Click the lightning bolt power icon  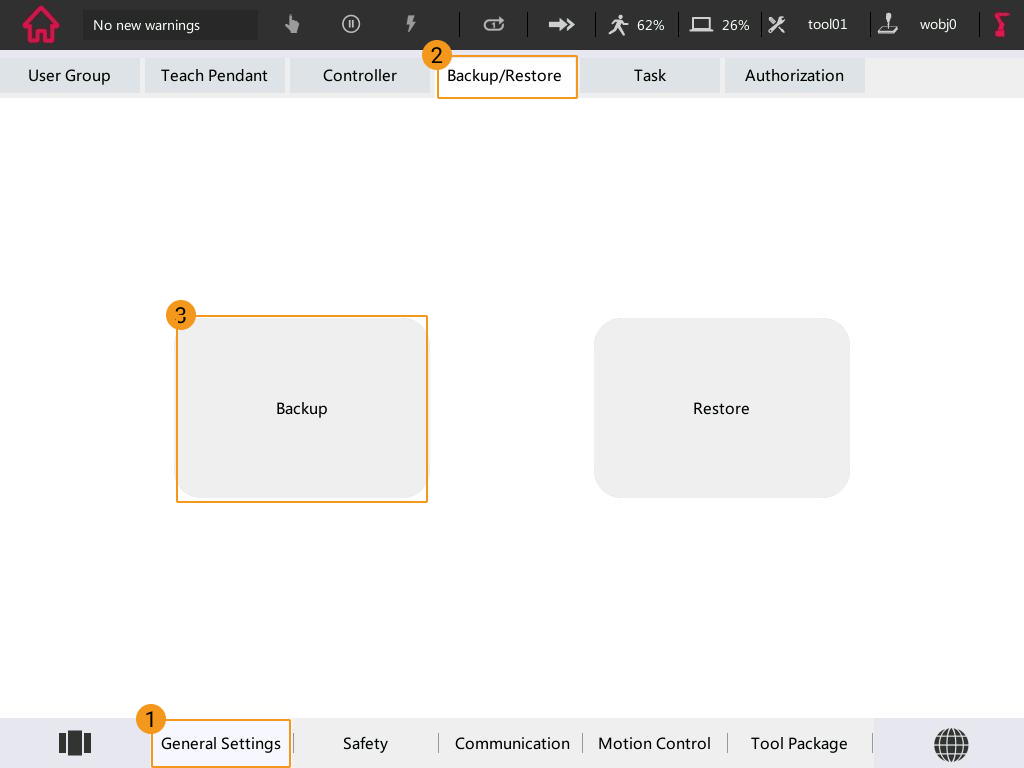click(410, 25)
